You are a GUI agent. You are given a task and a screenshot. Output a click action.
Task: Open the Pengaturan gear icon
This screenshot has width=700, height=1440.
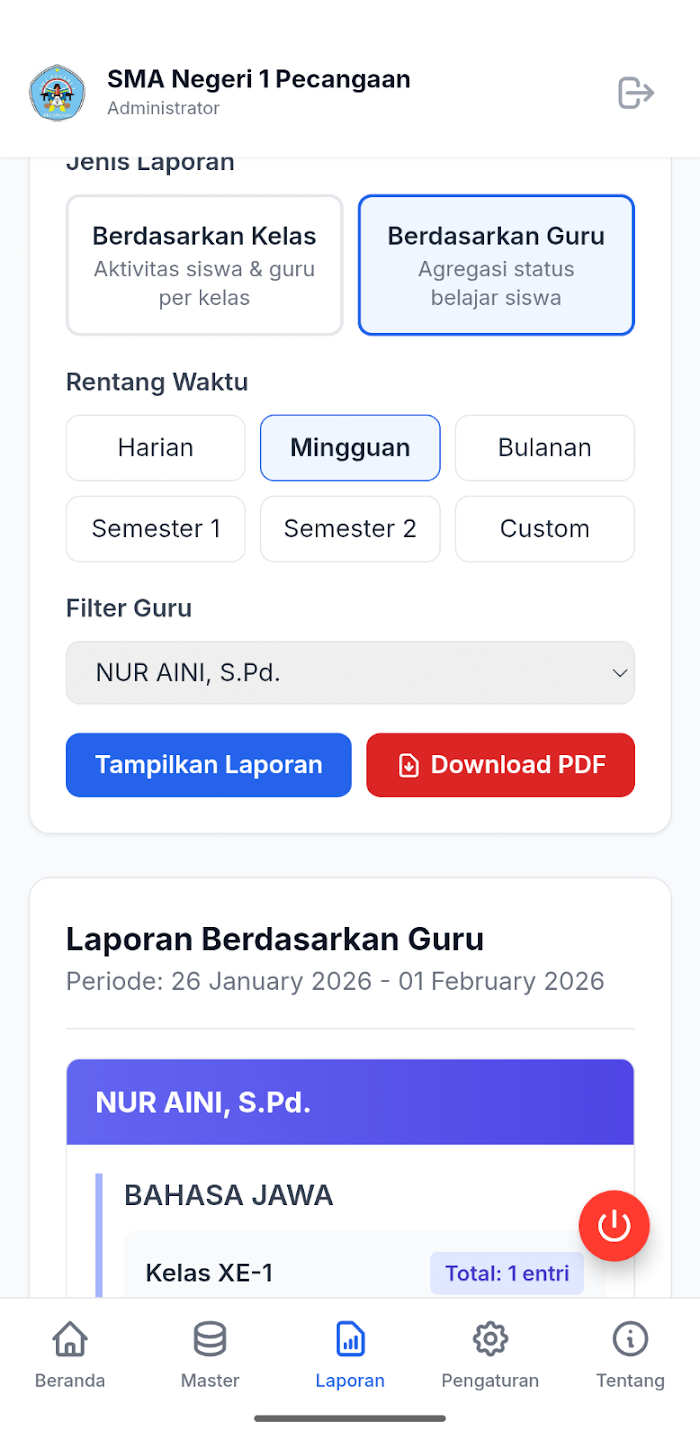[490, 1338]
